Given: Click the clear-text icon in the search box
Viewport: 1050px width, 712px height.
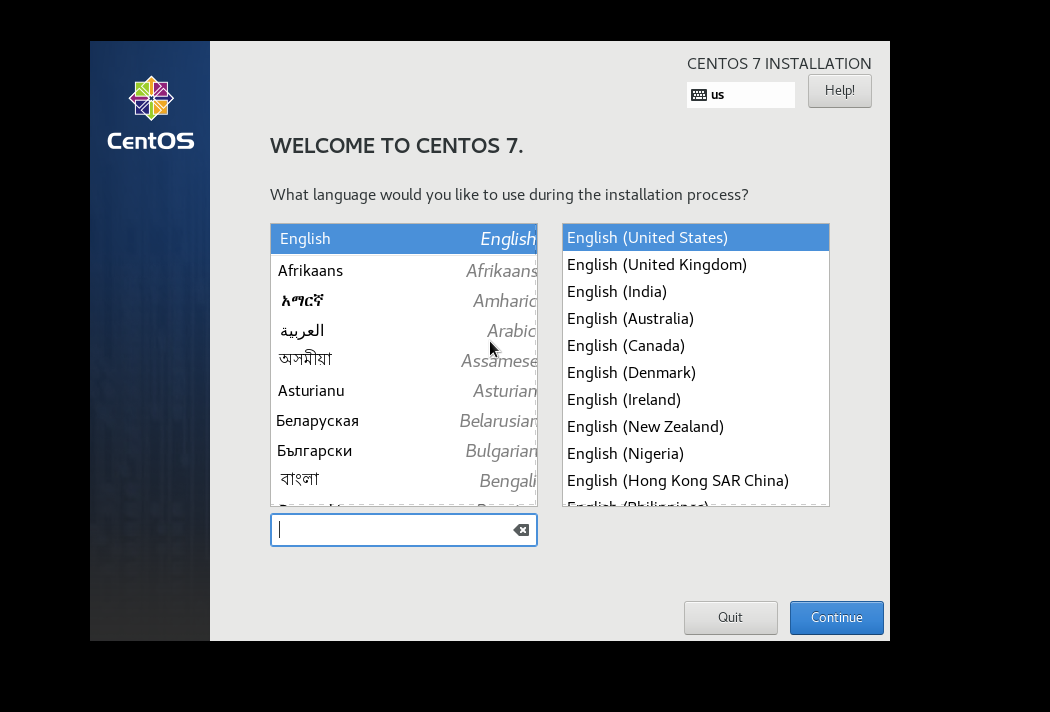Looking at the screenshot, I should click(x=521, y=530).
